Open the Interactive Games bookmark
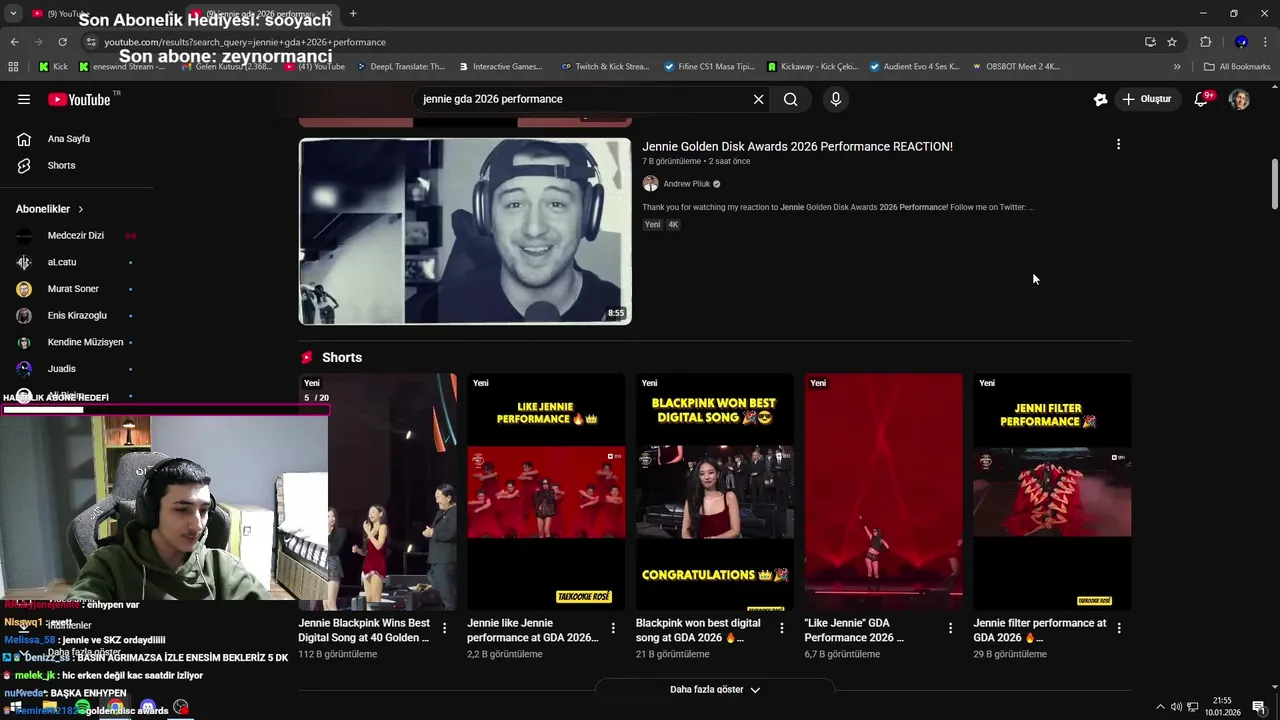This screenshot has width=1280, height=720. pyautogui.click(x=500, y=67)
